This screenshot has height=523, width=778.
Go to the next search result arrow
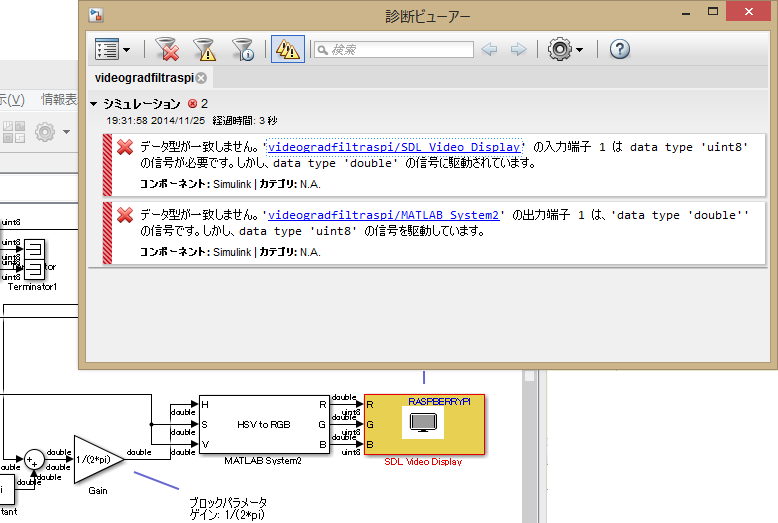tap(518, 49)
